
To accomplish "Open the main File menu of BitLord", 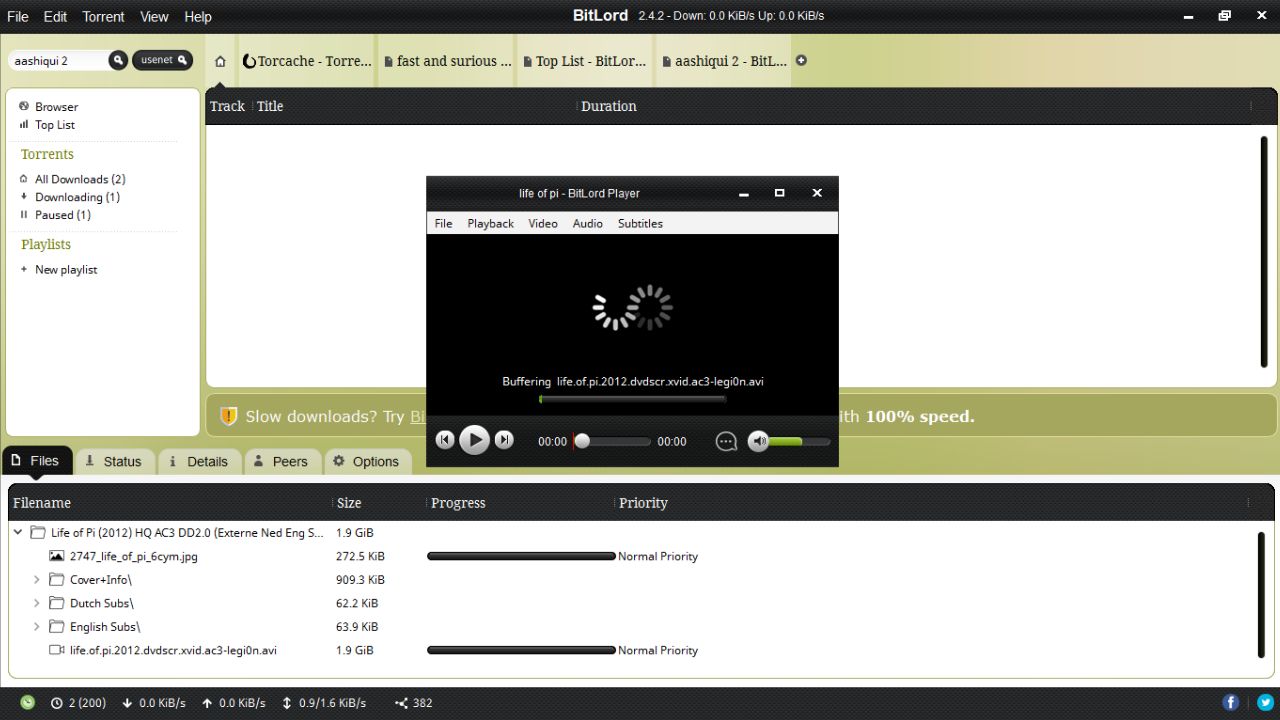I will pyautogui.click(x=18, y=17).
